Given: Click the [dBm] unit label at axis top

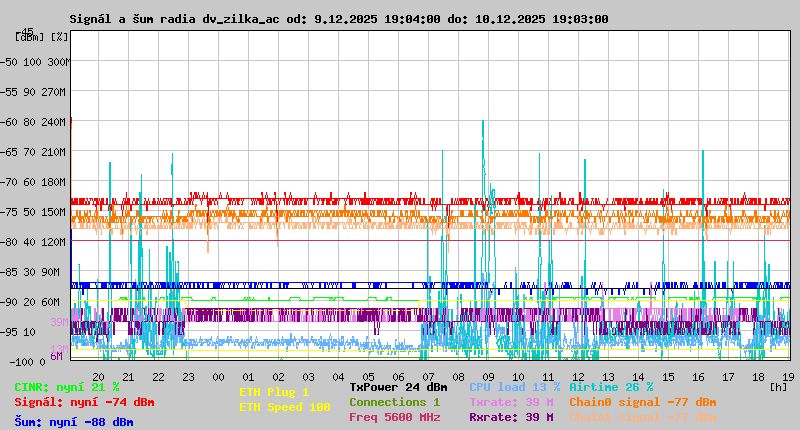Looking at the screenshot, I should (28, 36).
